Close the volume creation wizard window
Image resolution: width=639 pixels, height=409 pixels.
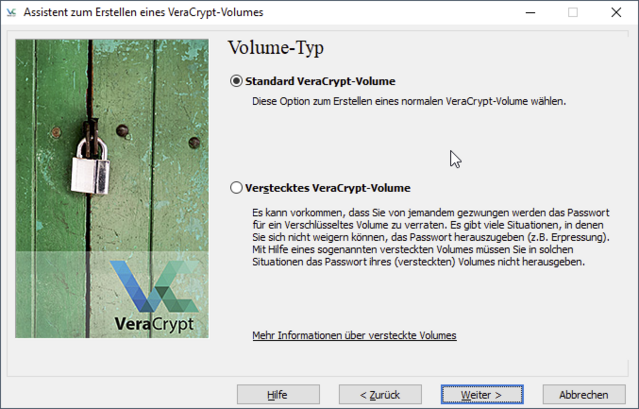coord(617,13)
